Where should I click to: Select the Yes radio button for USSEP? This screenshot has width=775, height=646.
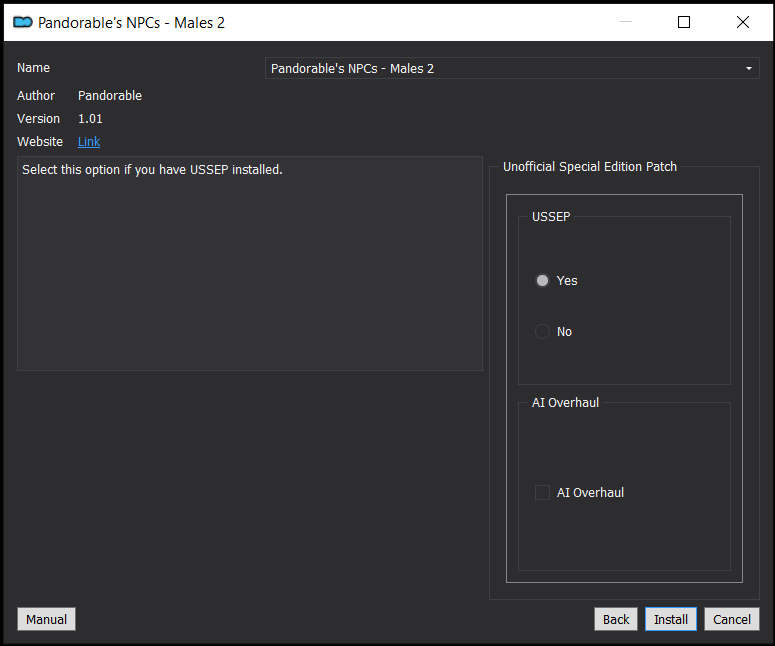[x=543, y=281]
